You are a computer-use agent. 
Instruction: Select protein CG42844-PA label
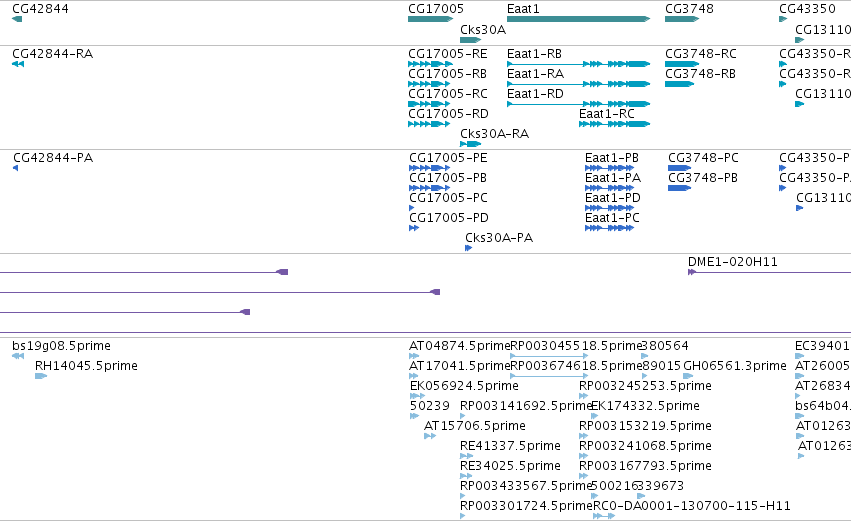point(53,158)
